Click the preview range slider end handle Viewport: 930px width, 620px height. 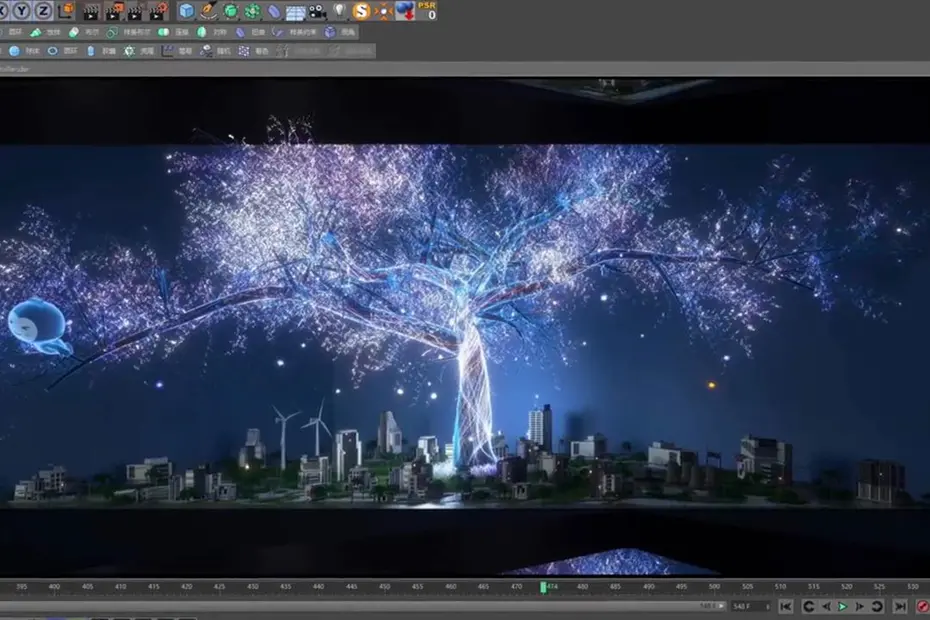(x=721, y=606)
